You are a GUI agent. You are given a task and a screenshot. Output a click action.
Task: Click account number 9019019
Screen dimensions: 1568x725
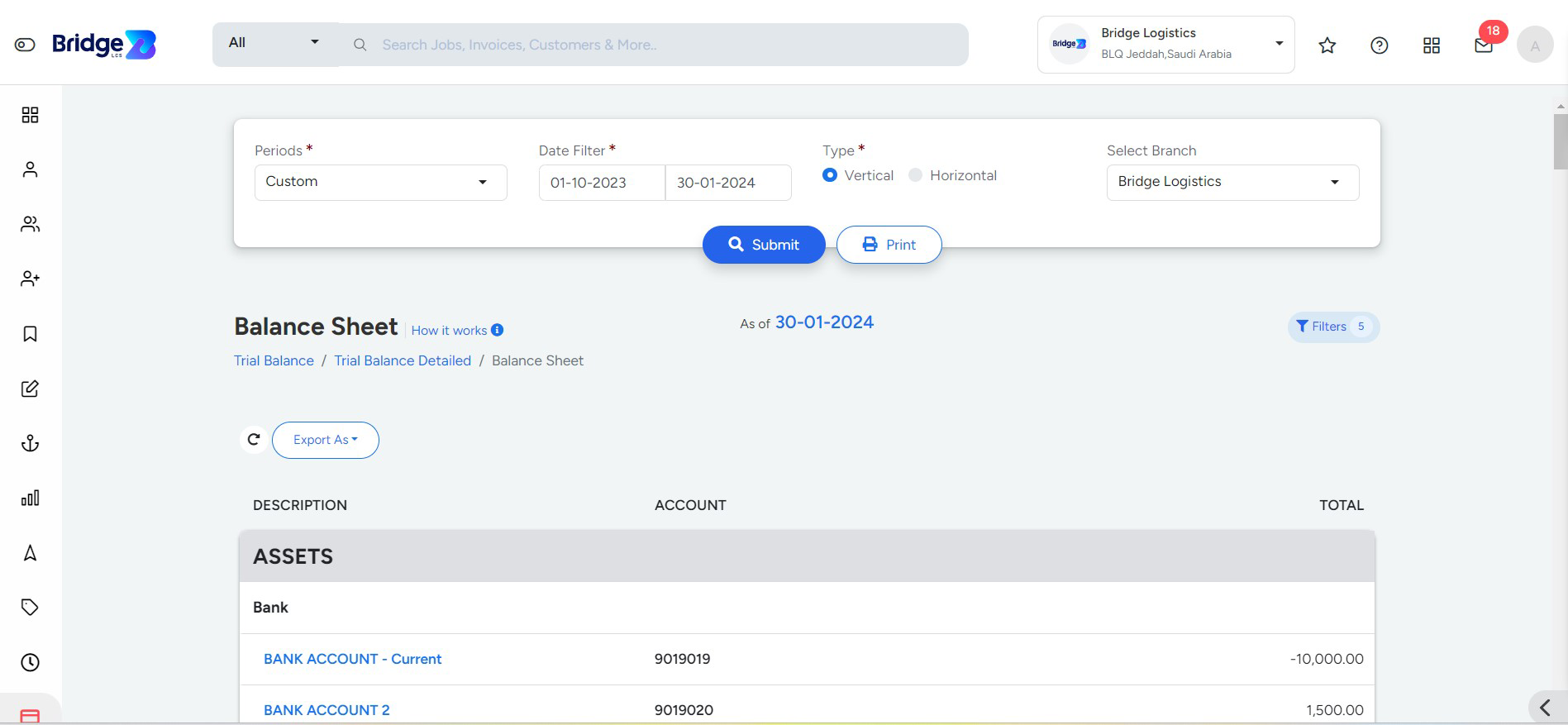tap(682, 659)
